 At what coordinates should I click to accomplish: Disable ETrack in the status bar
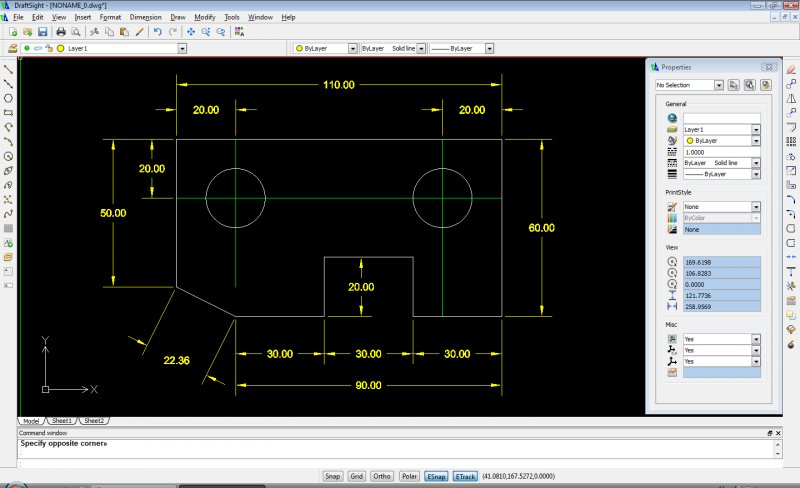coord(465,476)
